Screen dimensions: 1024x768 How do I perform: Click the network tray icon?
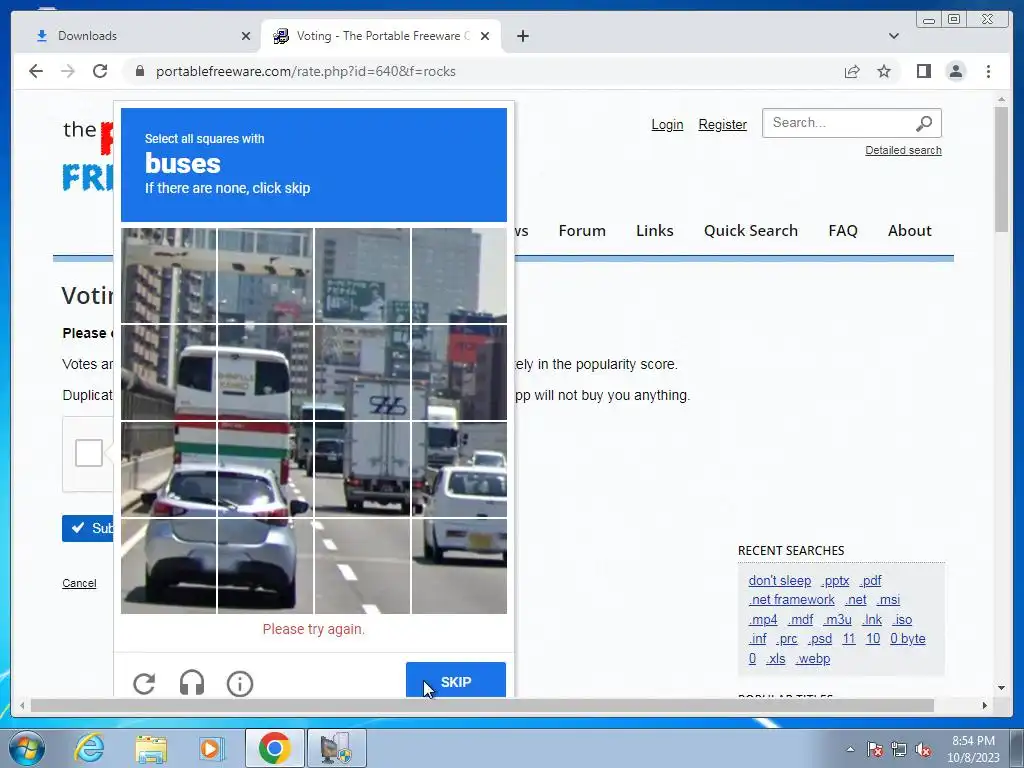point(899,750)
